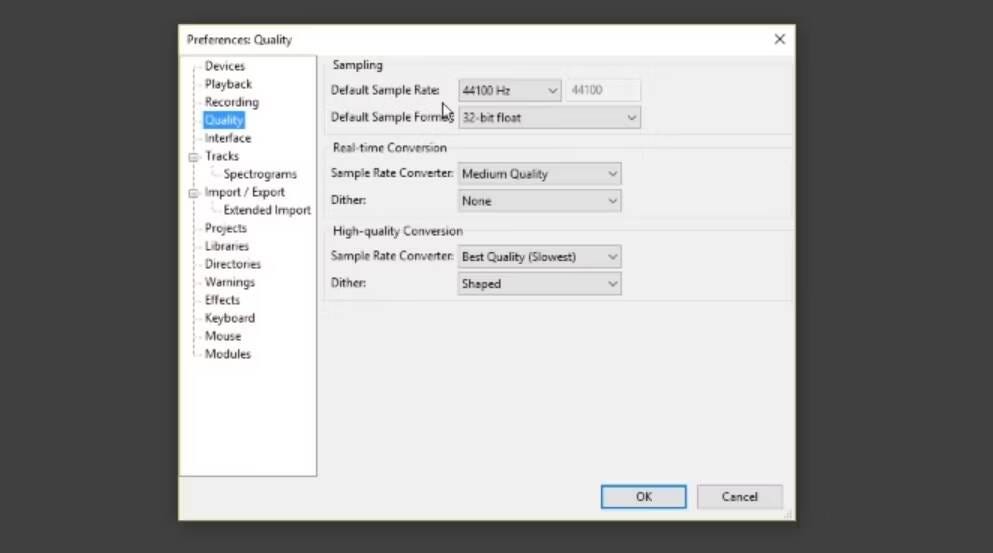Screen dimensions: 993x553
Task: Click the Cancel button
Action: pos(740,497)
